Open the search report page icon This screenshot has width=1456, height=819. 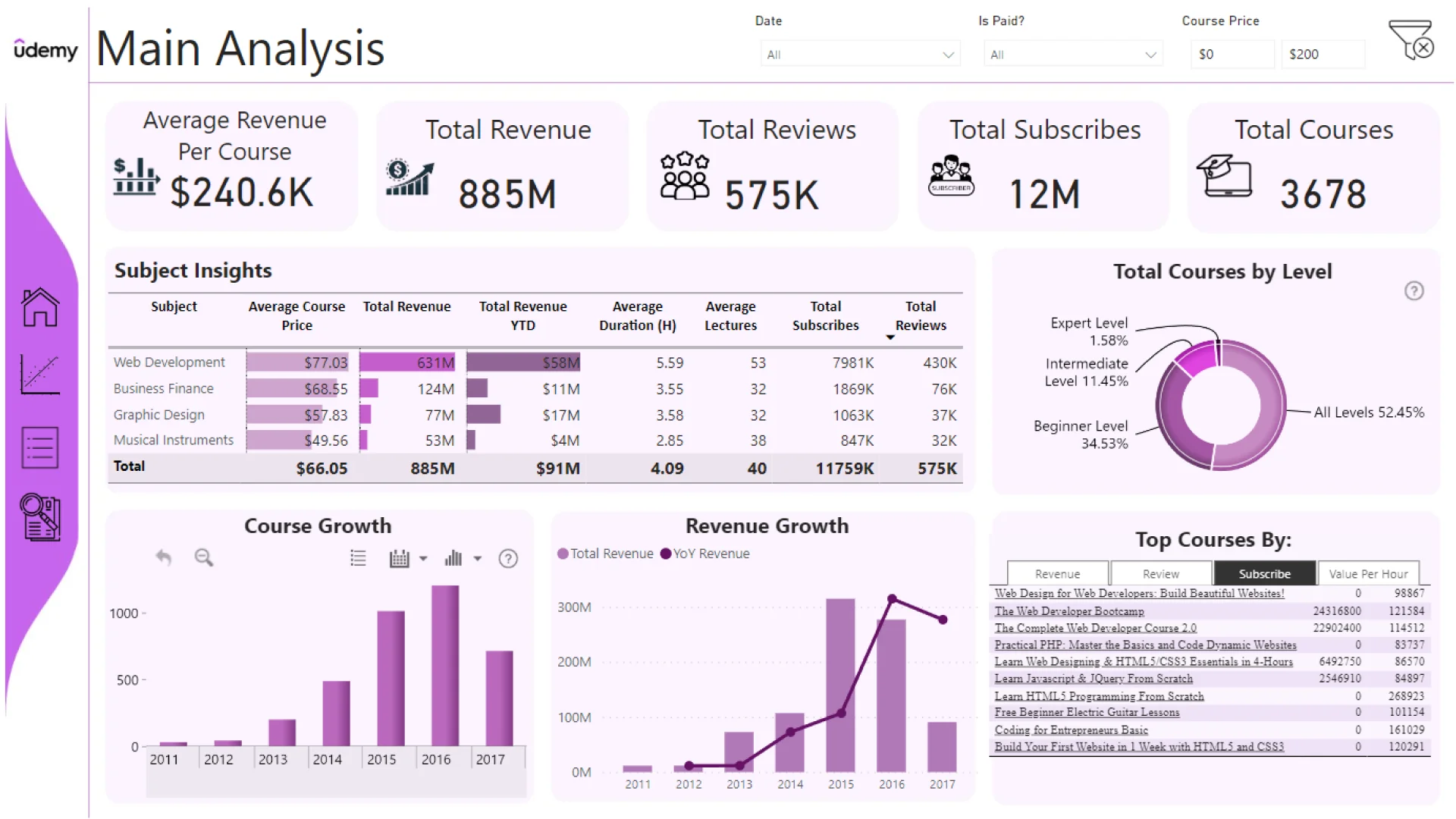pyautogui.click(x=40, y=517)
